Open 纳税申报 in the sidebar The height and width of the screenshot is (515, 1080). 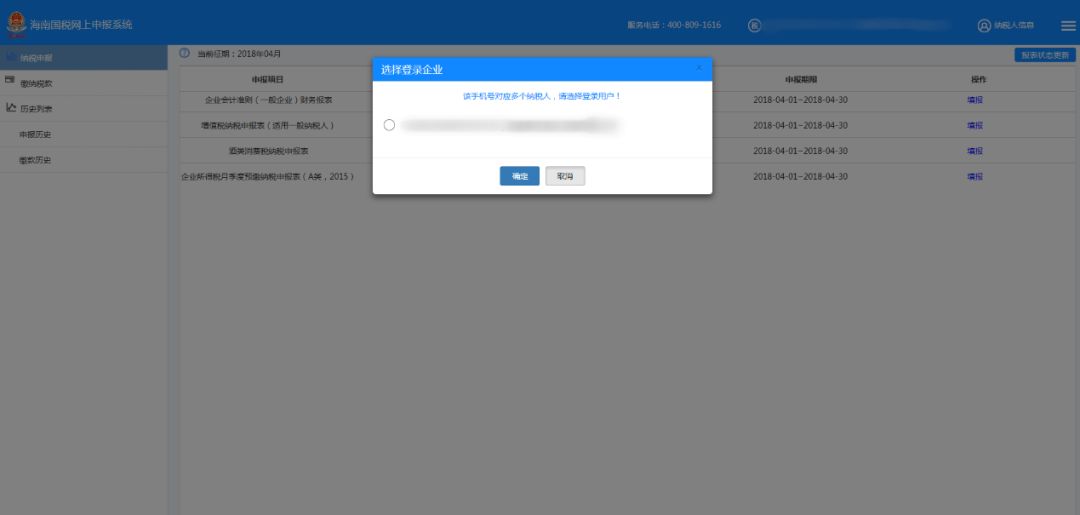pyautogui.click(x=83, y=58)
